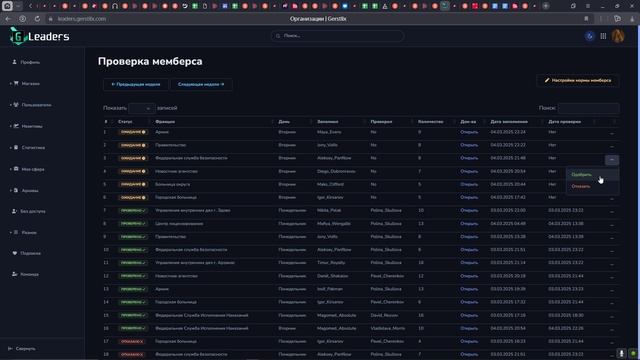Screen dimensions: 640x360
Task: Open actions menu for row 2 Правительство
Action: click(611, 146)
